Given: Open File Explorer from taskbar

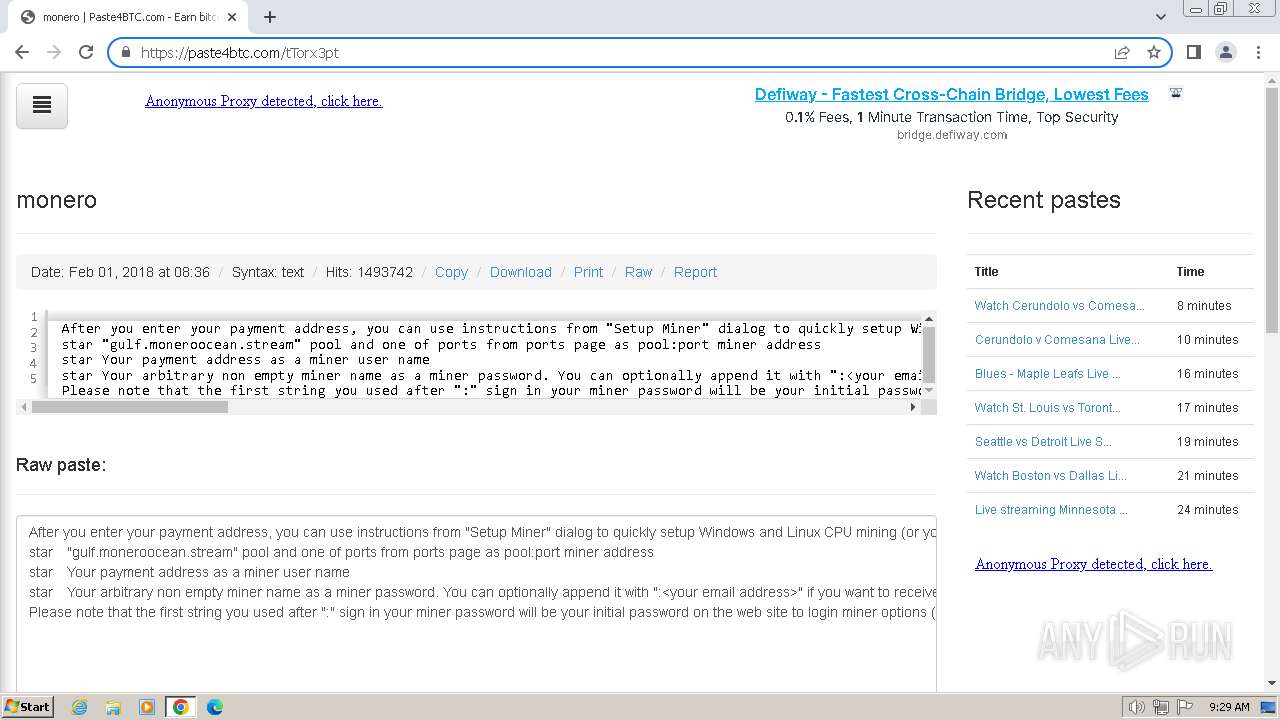Looking at the screenshot, I should point(113,707).
